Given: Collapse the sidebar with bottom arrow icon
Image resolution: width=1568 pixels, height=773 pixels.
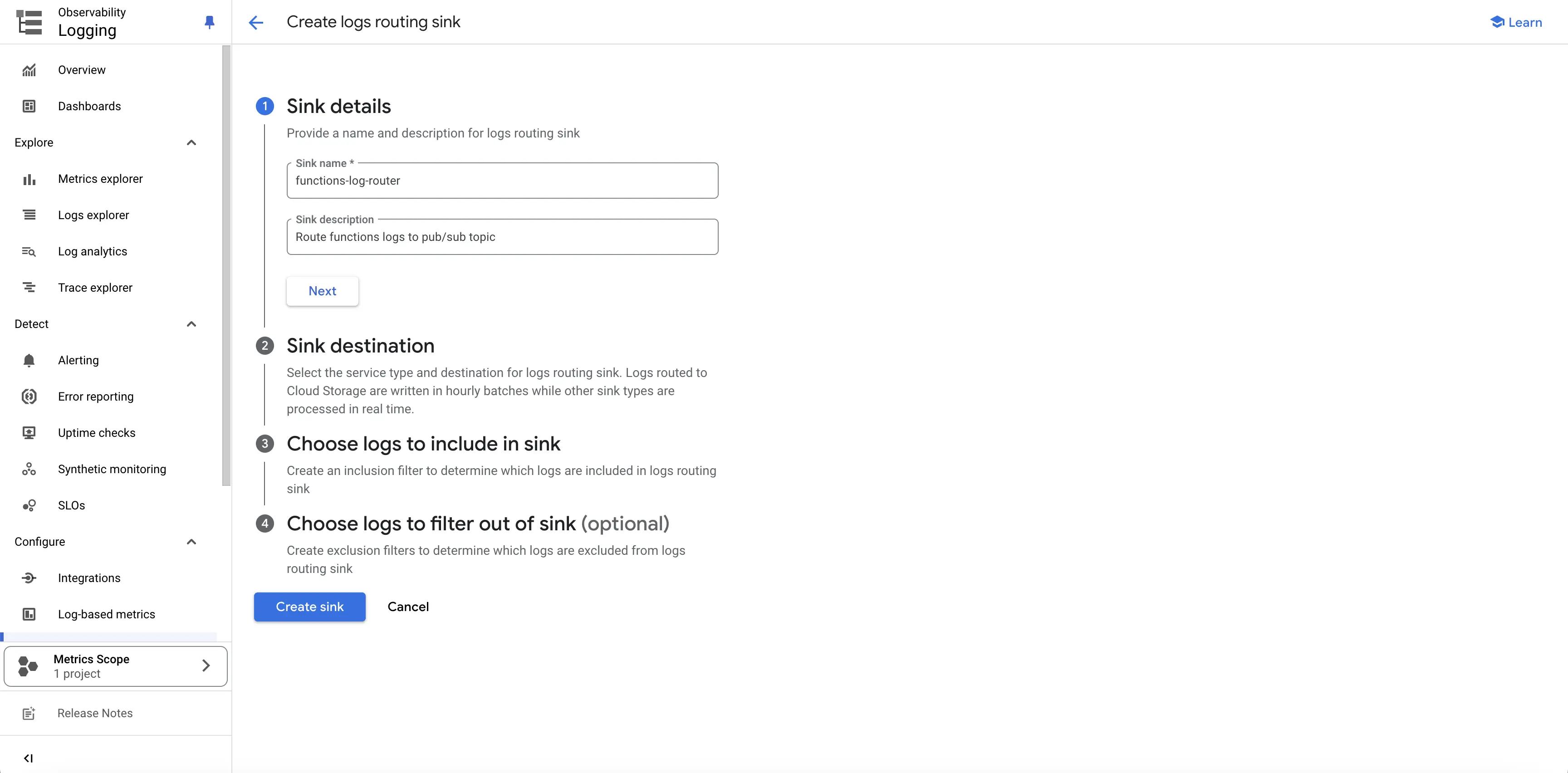Looking at the screenshot, I should [x=28, y=758].
